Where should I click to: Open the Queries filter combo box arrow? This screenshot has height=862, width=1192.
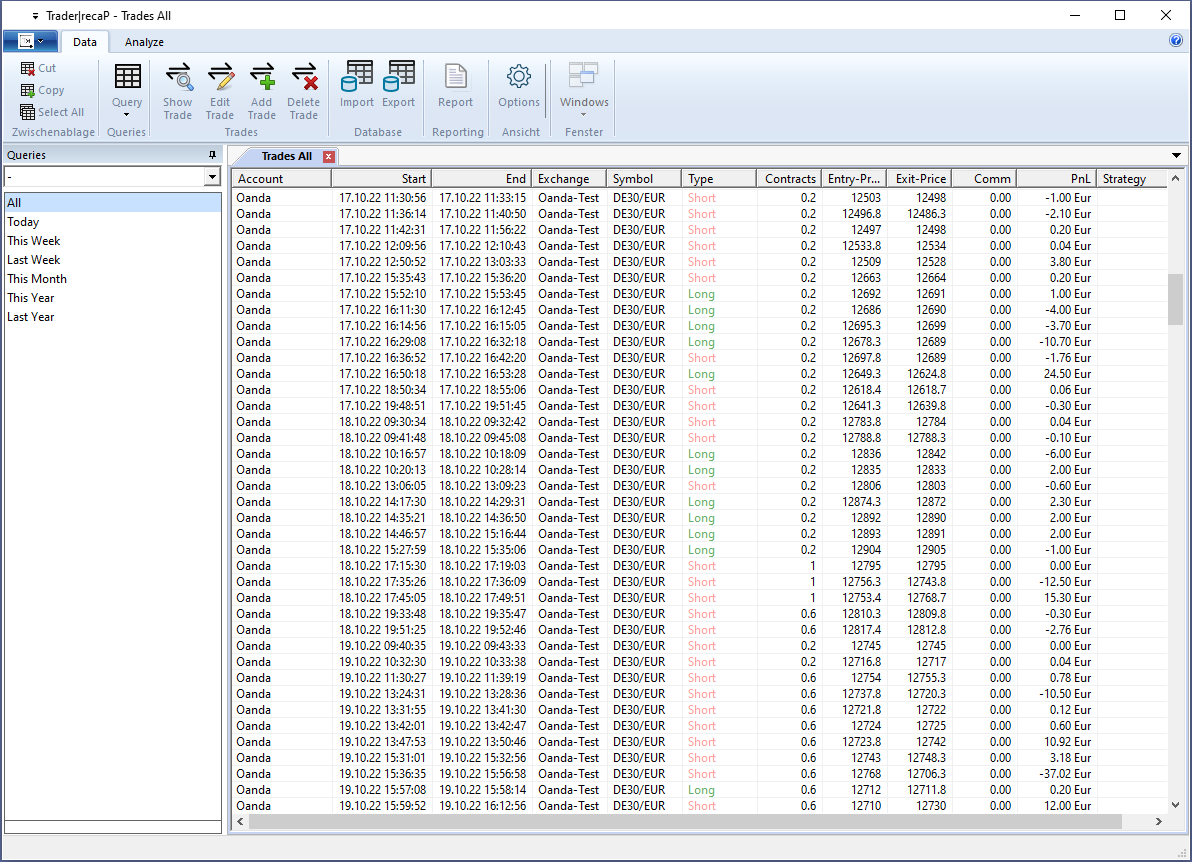pyautogui.click(x=212, y=177)
